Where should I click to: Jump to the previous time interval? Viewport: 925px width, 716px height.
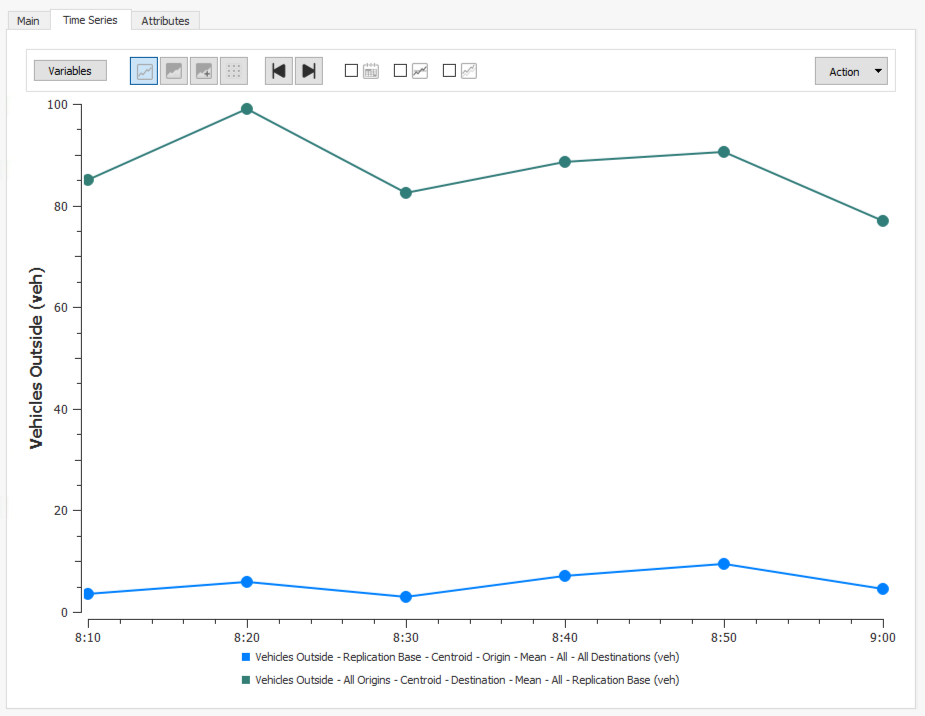coord(279,71)
